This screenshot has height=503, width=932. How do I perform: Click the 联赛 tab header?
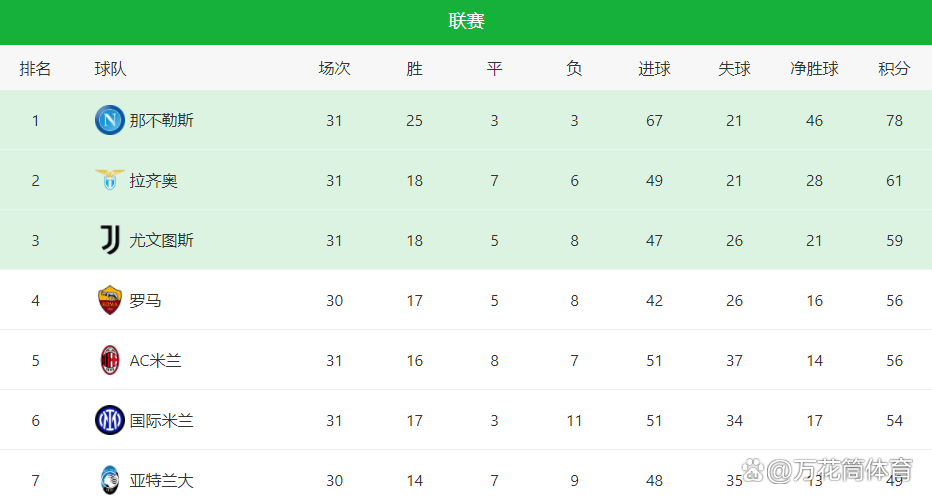(467, 21)
